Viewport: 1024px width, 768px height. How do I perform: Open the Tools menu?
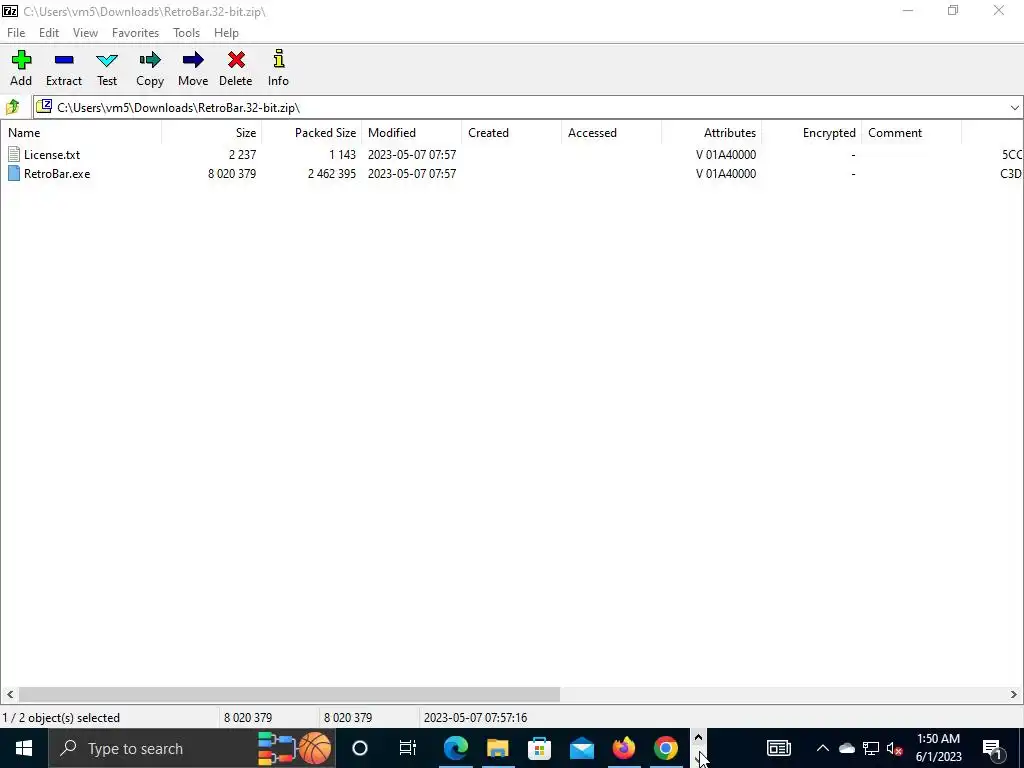(186, 33)
